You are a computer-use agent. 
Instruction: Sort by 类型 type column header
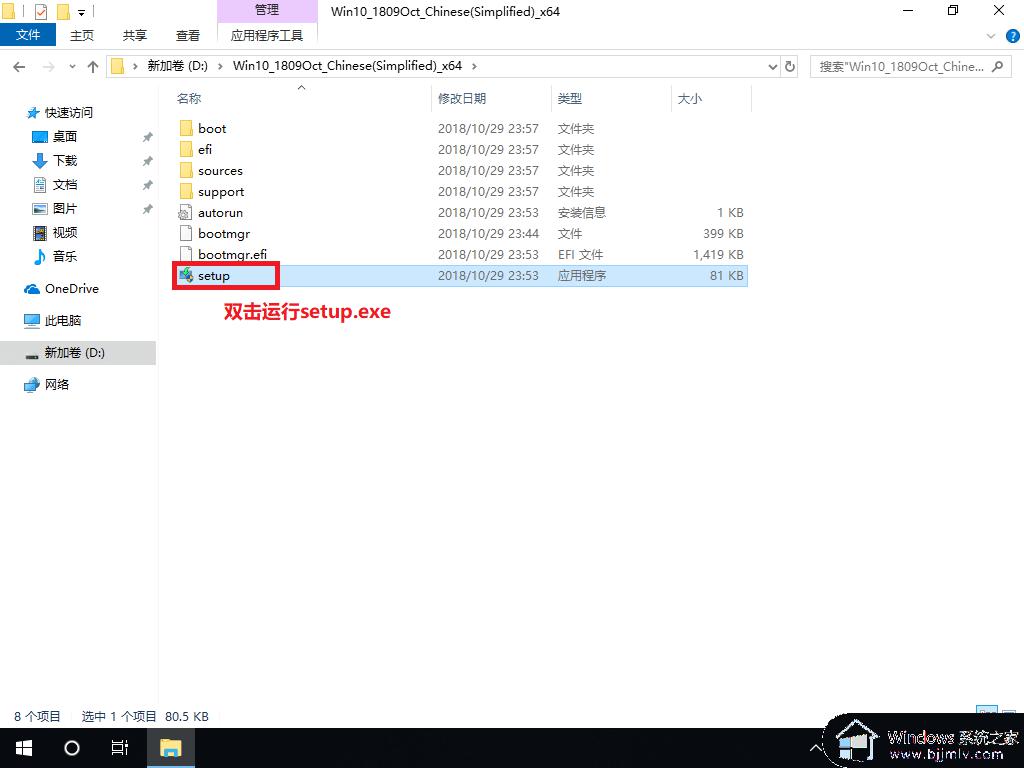(x=569, y=99)
